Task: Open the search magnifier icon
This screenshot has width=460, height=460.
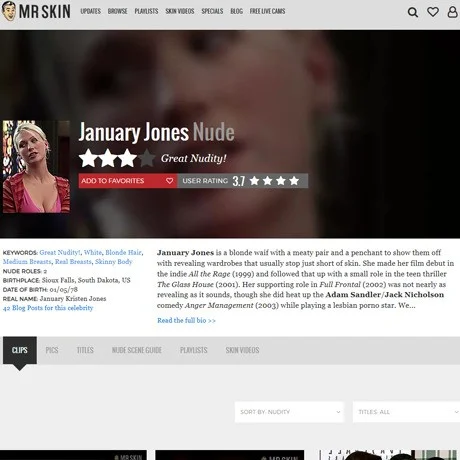Action: pyautogui.click(x=413, y=12)
